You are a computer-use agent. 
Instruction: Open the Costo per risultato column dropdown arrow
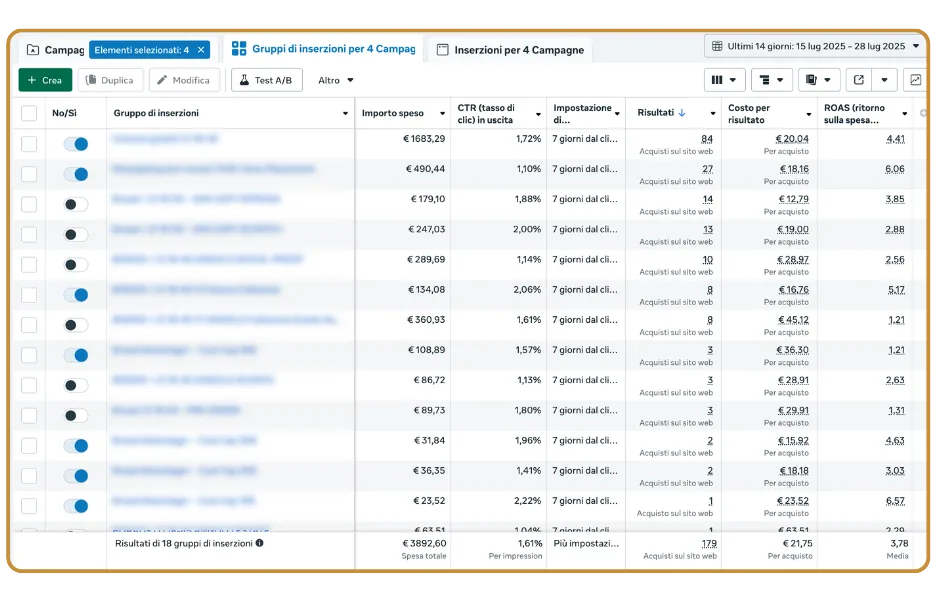coord(809,114)
